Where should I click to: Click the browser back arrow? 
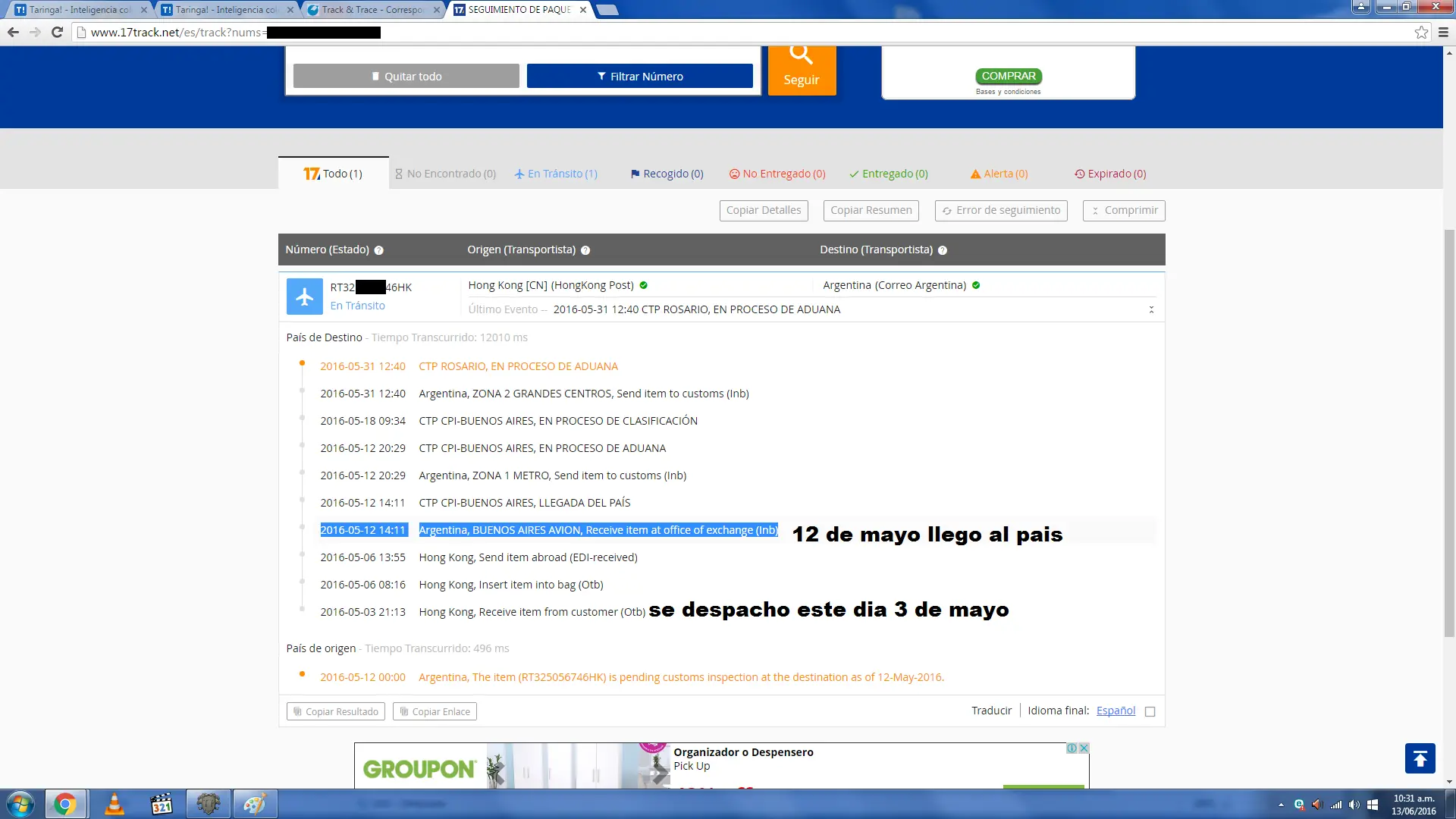tap(13, 33)
